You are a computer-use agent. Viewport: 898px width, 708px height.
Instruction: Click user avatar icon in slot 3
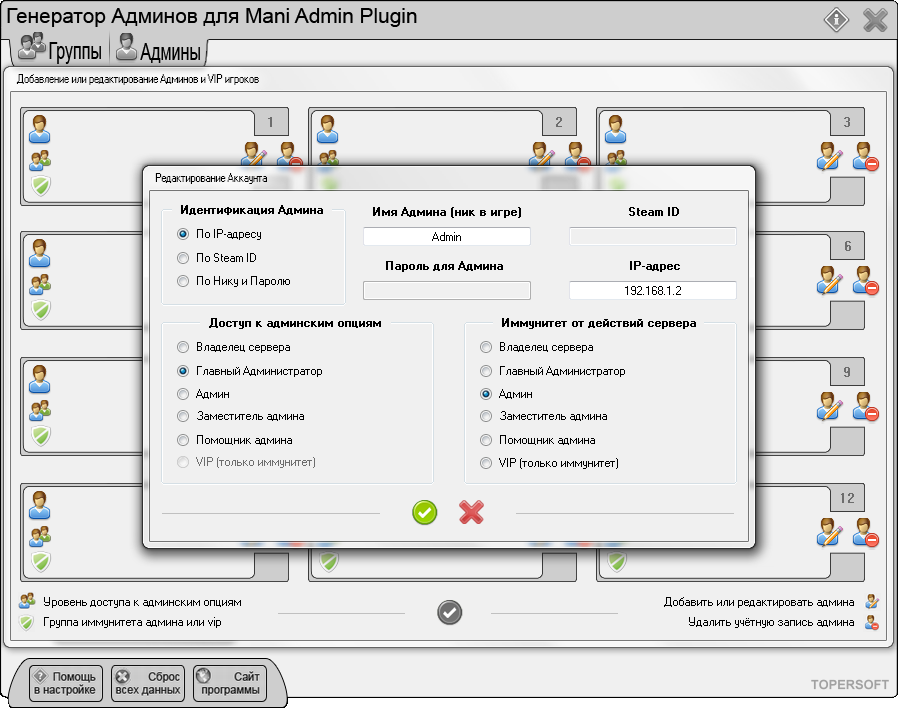point(616,129)
